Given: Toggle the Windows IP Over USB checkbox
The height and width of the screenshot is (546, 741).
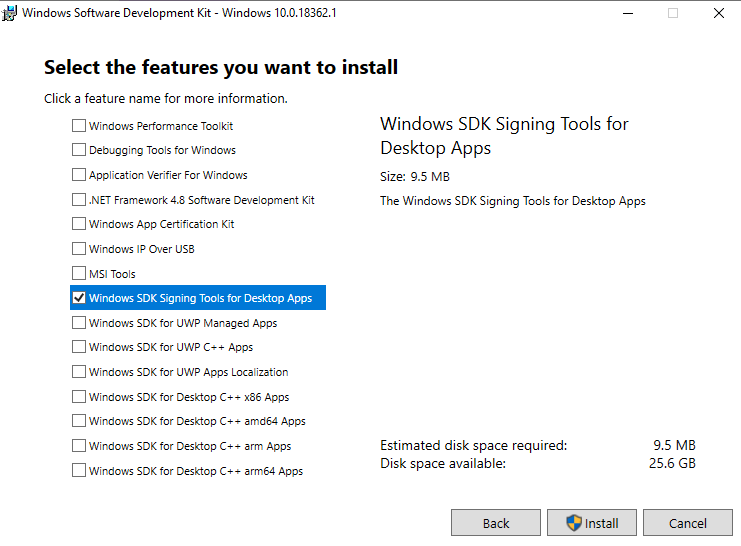Looking at the screenshot, I should pyautogui.click(x=79, y=249).
